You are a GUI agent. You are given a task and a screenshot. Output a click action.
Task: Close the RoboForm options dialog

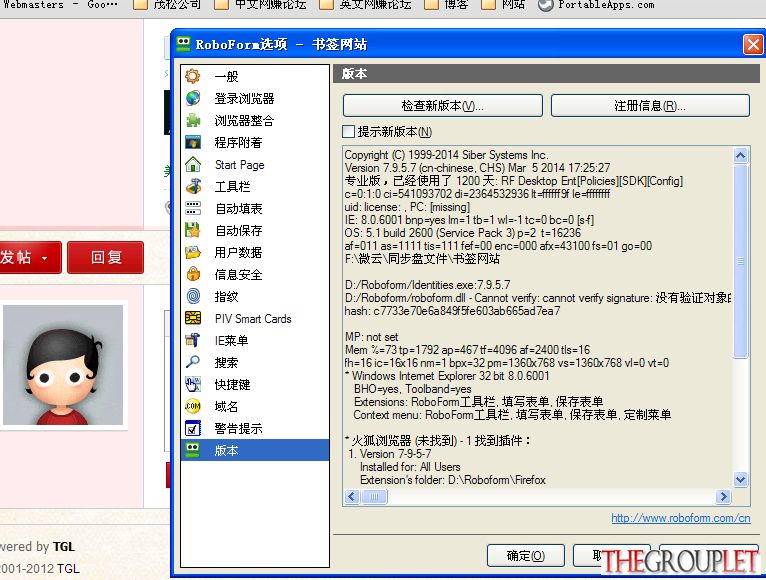(x=753, y=44)
